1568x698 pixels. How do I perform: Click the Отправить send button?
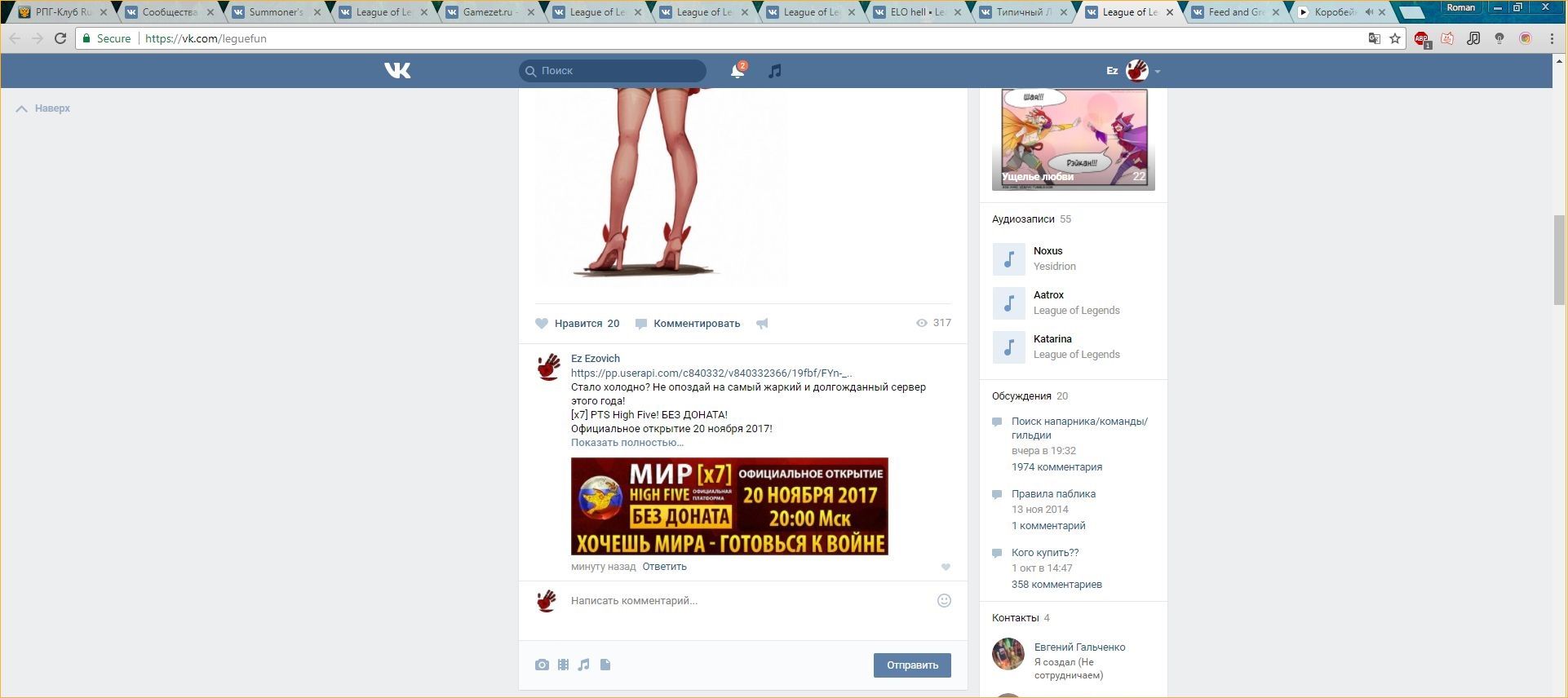(912, 665)
